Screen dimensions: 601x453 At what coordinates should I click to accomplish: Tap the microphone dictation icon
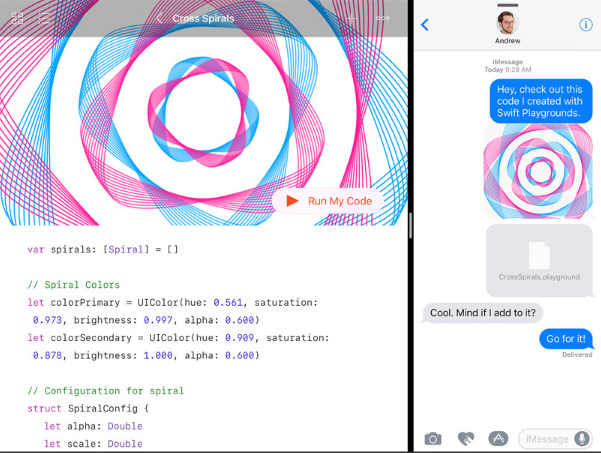click(582, 438)
